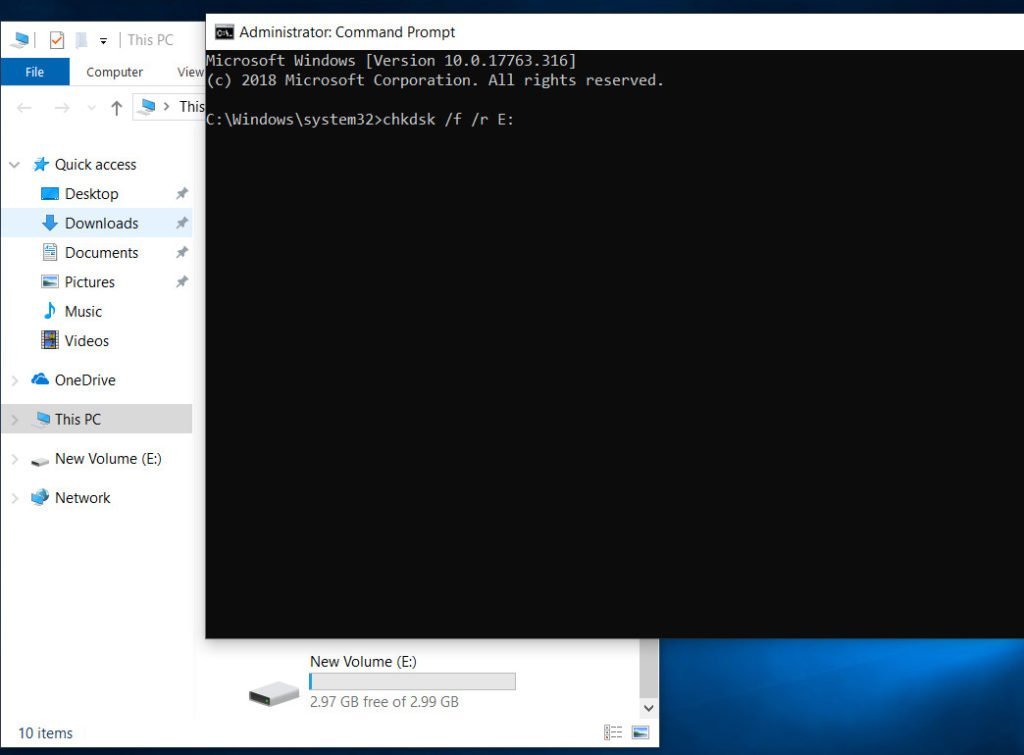Click the Command Prompt title bar icon
The image size is (1024, 755).
[225, 32]
